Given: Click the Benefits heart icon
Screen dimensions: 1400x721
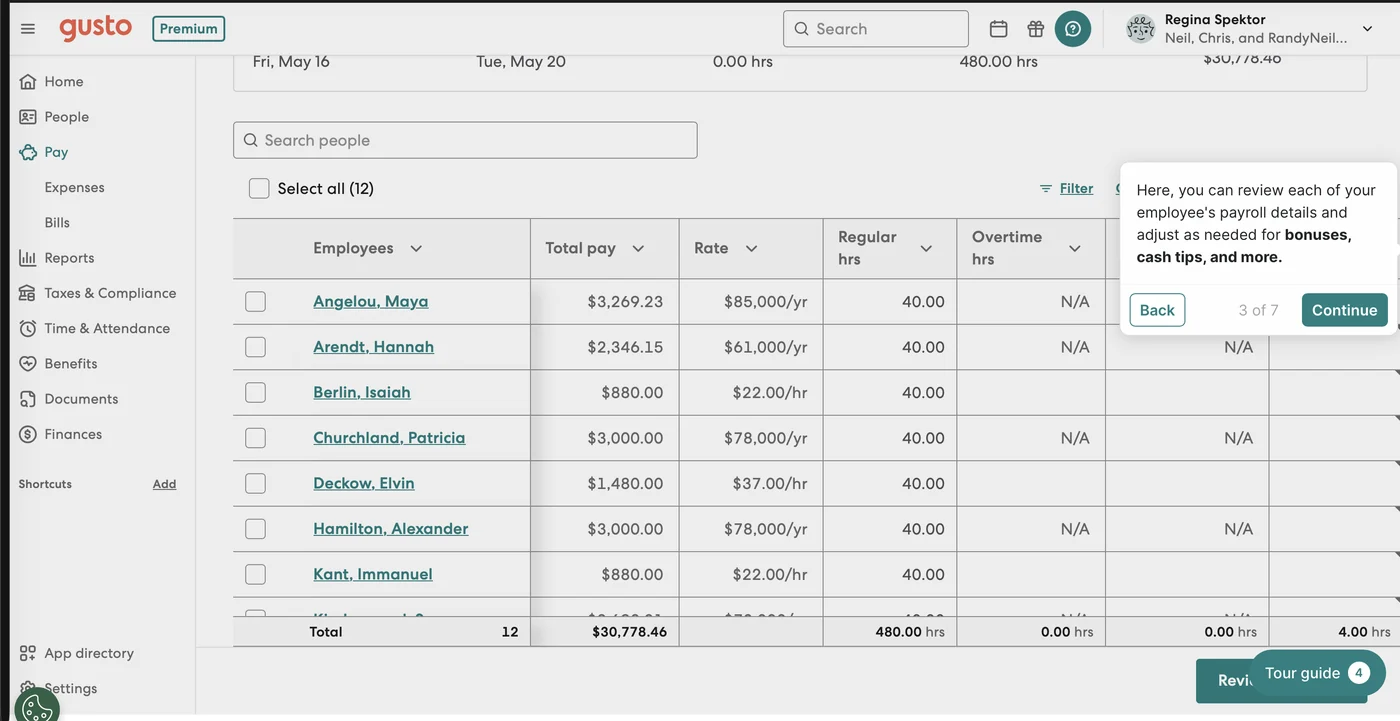Looking at the screenshot, I should coord(28,364).
